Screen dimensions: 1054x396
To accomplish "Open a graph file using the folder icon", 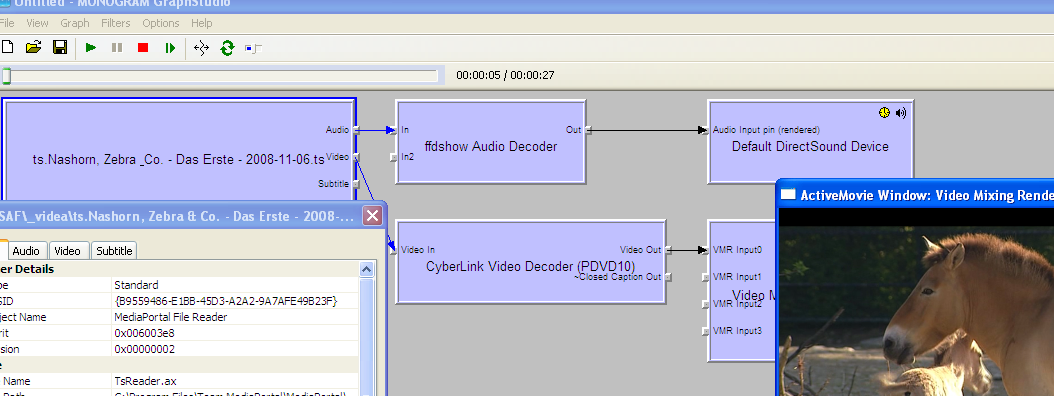I will 34,47.
